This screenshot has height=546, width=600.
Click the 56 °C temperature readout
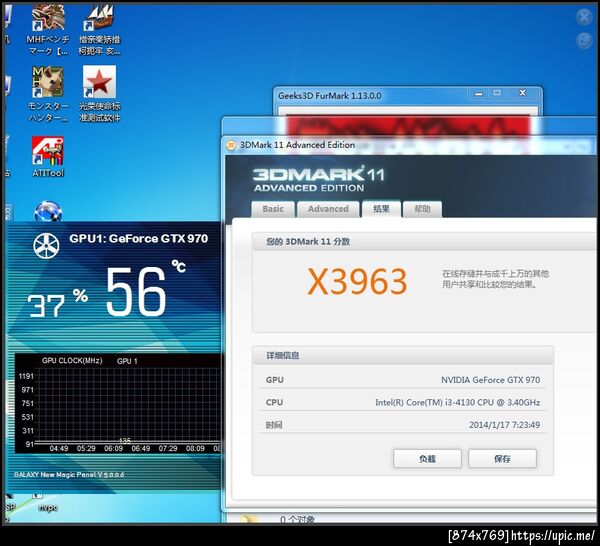coord(145,289)
